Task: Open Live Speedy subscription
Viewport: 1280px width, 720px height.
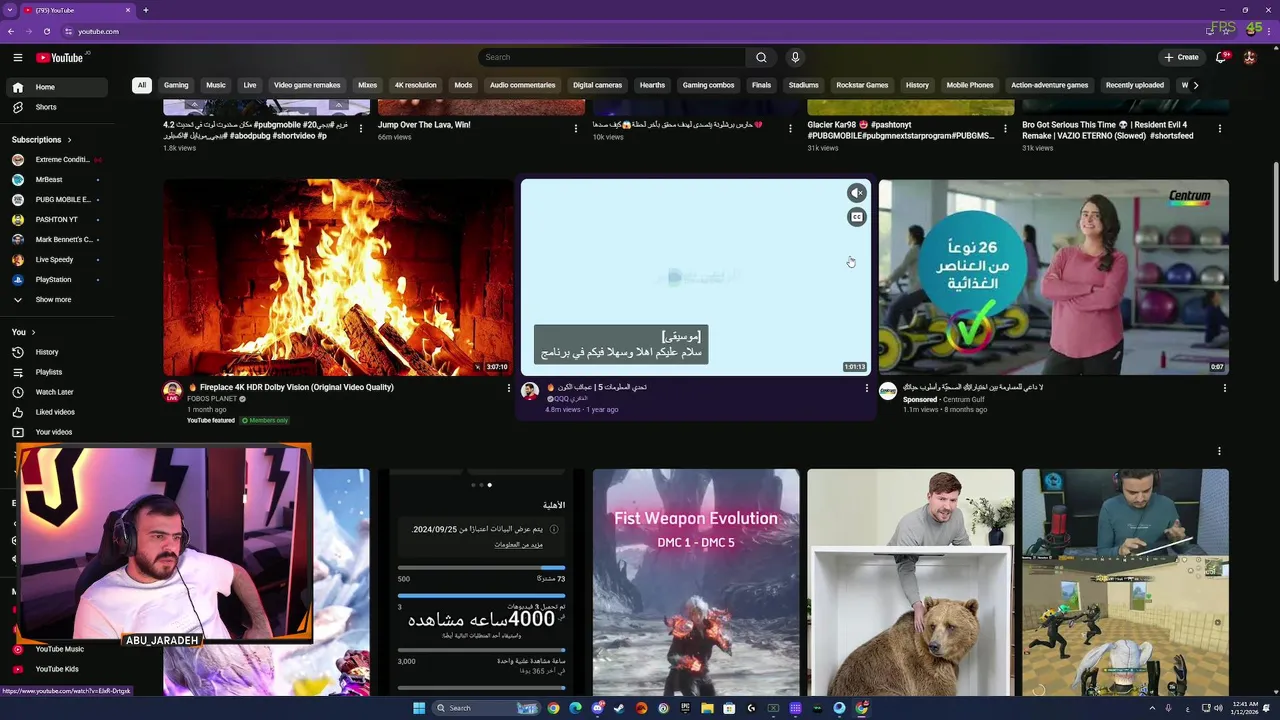Action: point(56,259)
